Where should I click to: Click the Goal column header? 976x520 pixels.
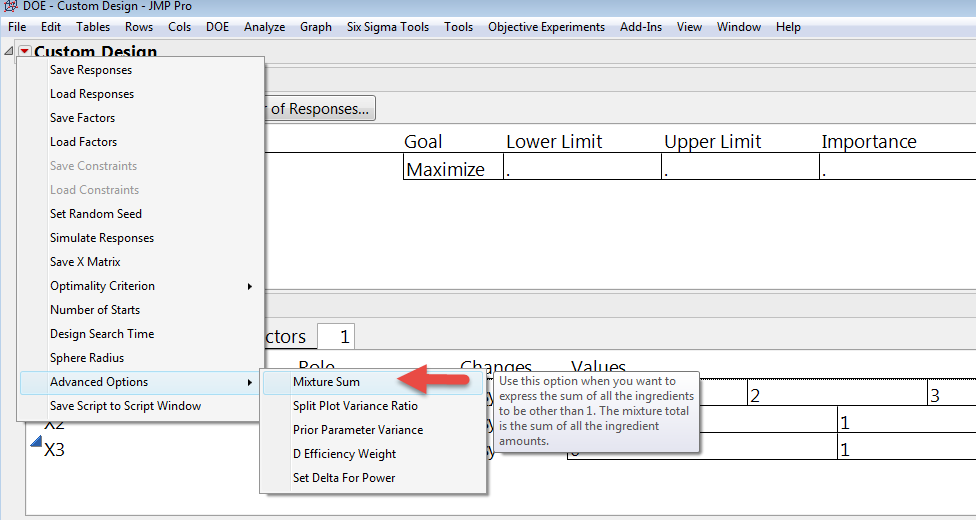point(423,141)
